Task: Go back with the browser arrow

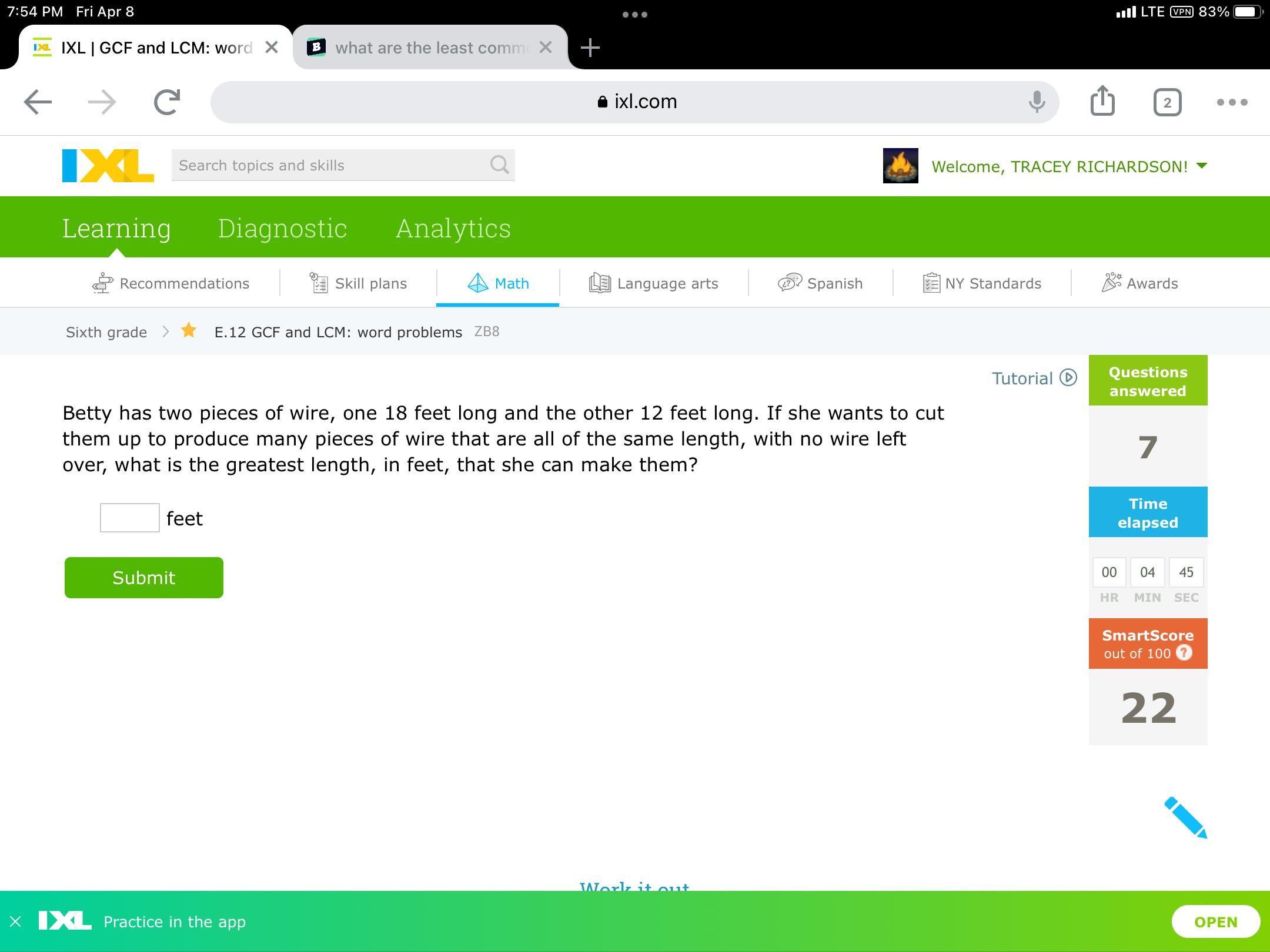Action: [38, 102]
